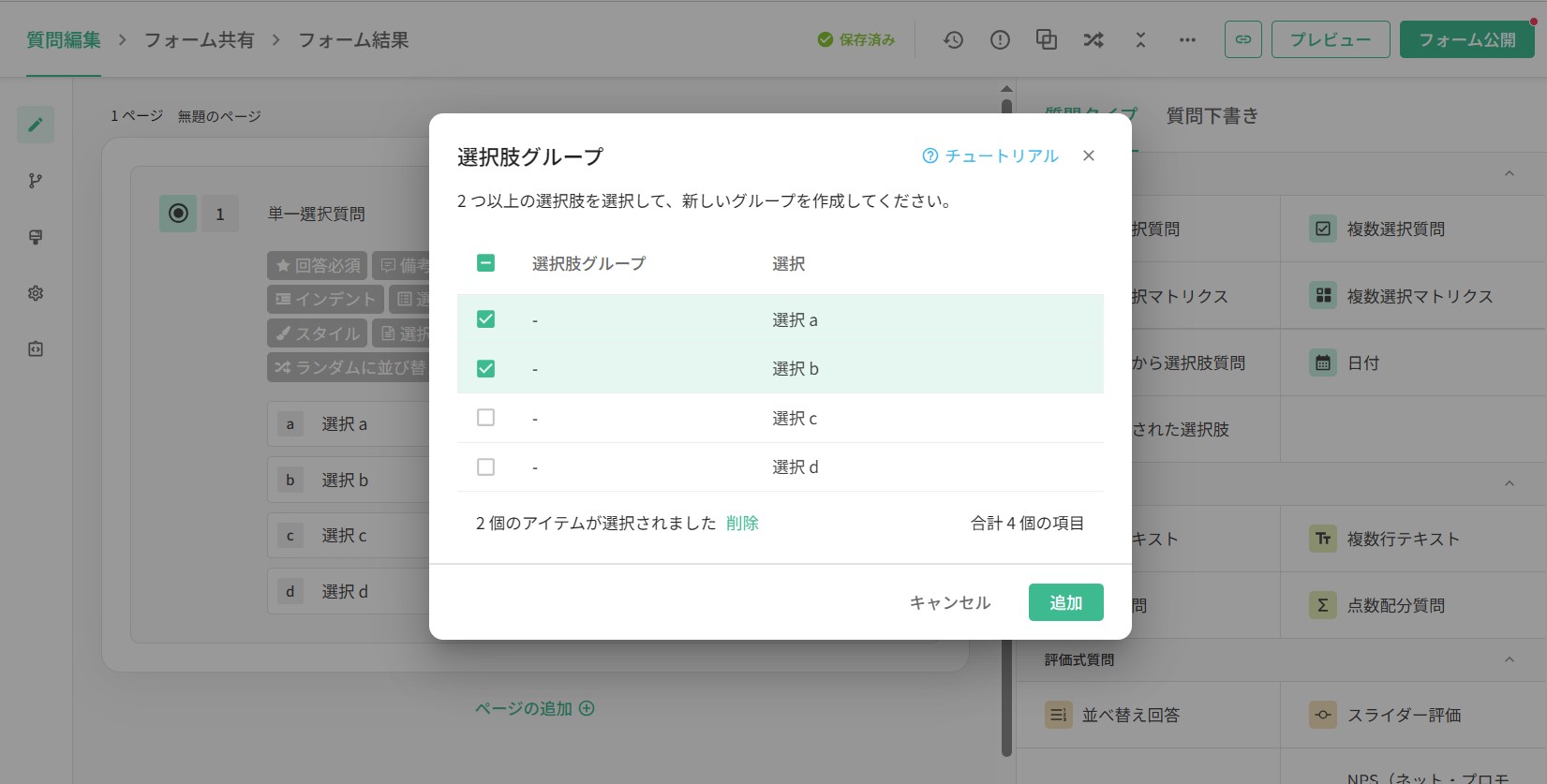Screen dimensions: 1547x784
Task: Switch to 質問下書き tab
Action: tap(1212, 116)
